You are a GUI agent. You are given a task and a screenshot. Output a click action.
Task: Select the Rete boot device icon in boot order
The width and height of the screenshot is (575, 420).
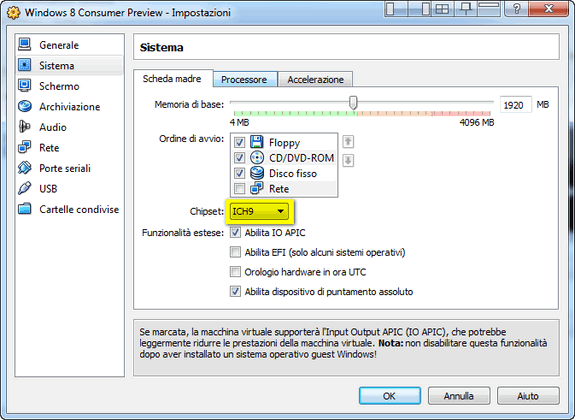click(x=257, y=188)
